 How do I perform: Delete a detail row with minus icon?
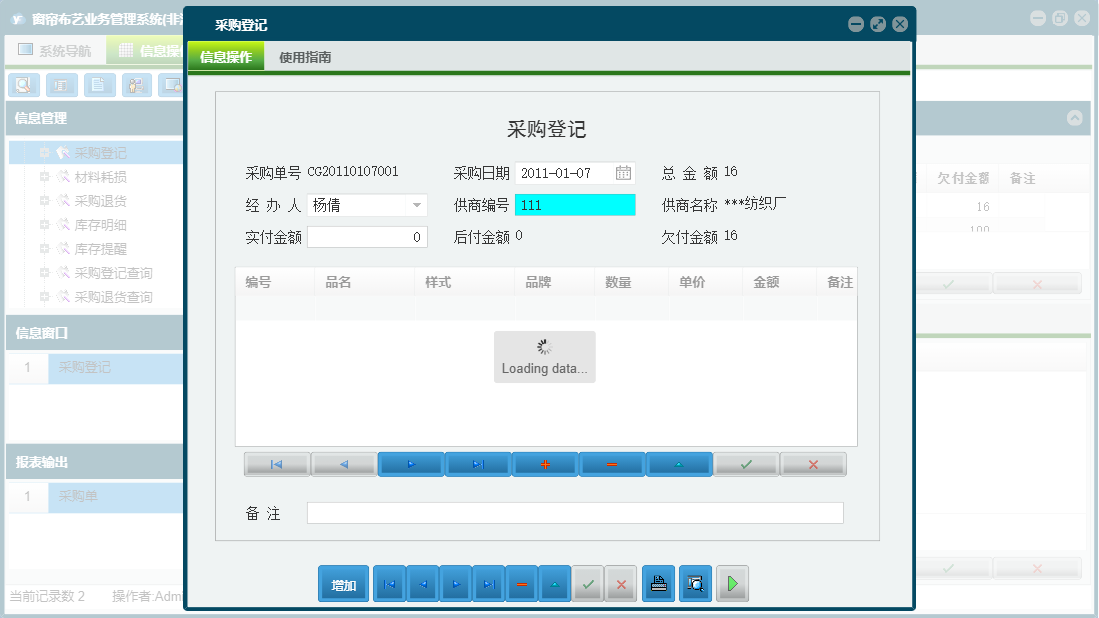tap(611, 464)
